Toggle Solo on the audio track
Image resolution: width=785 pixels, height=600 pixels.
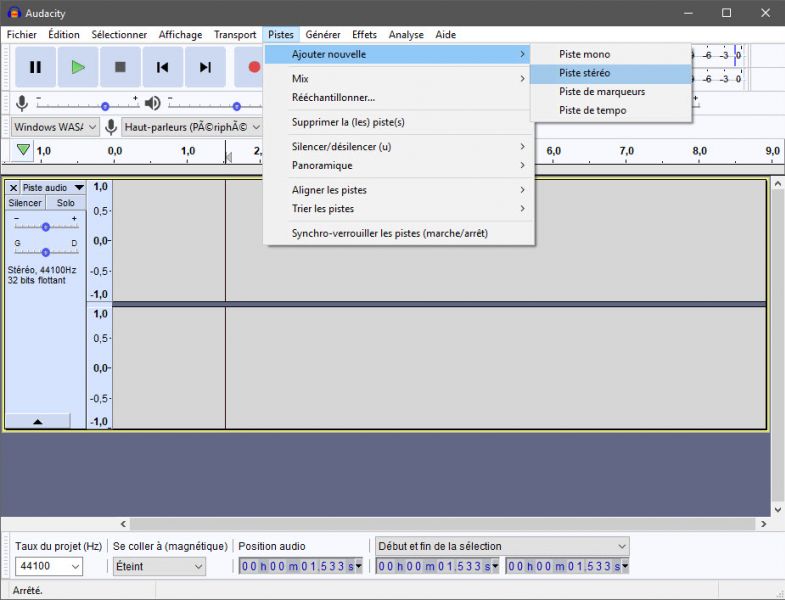65,203
